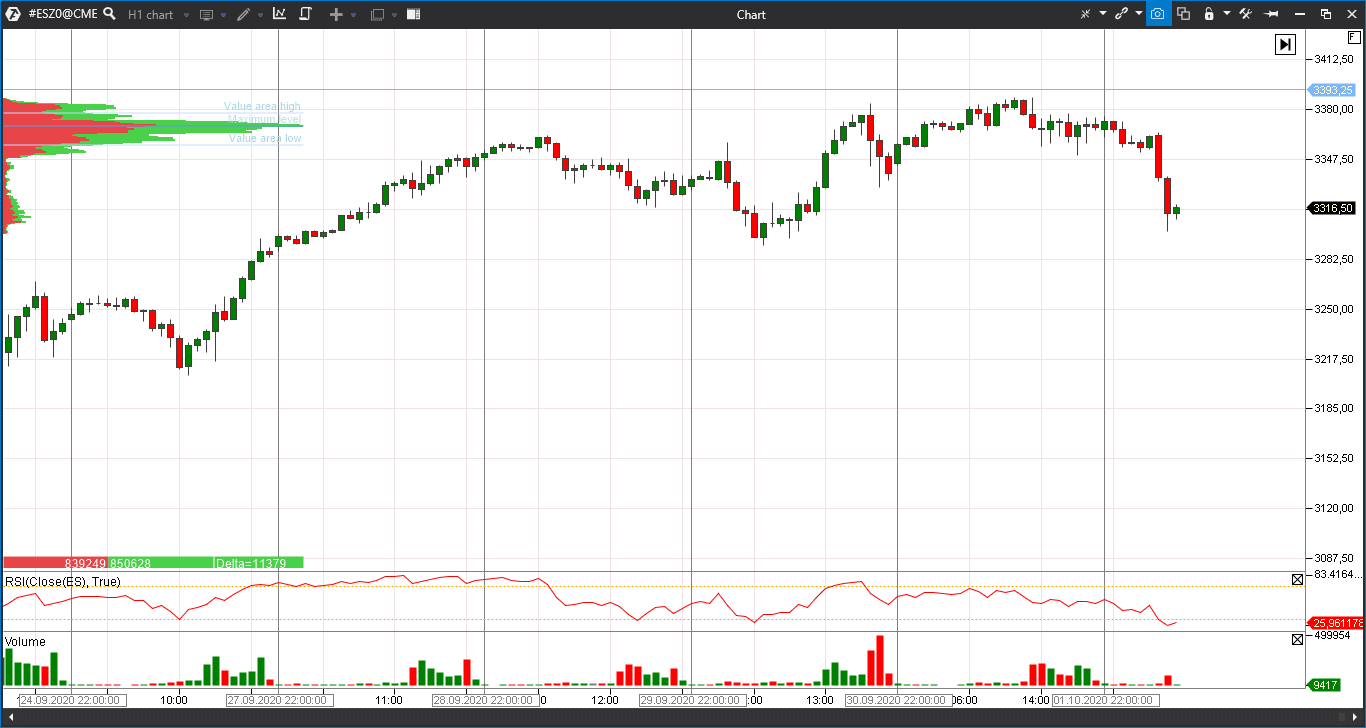Click the duplicate chart icon
The width and height of the screenshot is (1366, 728).
[1184, 14]
